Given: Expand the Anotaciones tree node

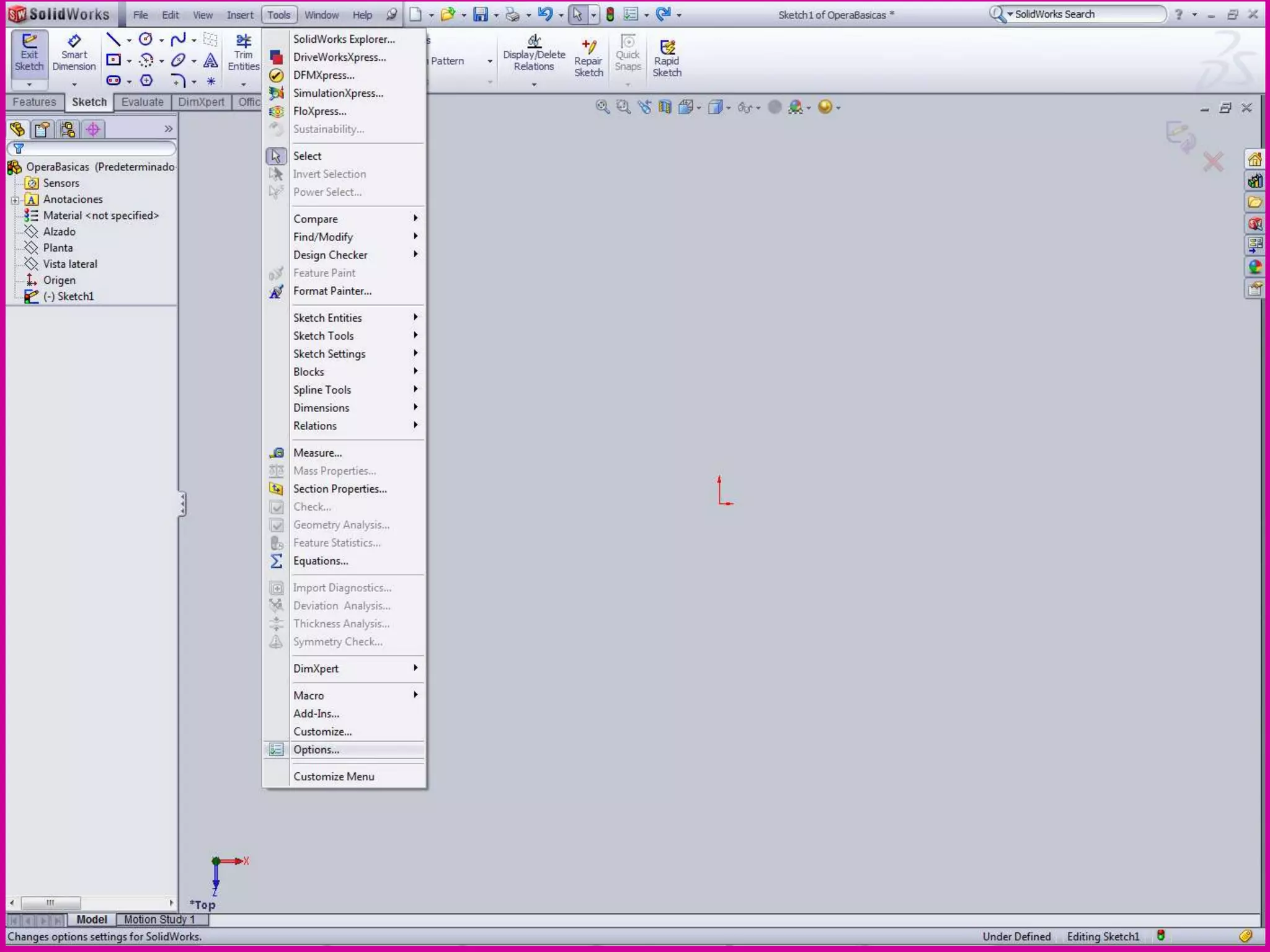Looking at the screenshot, I should [16, 200].
